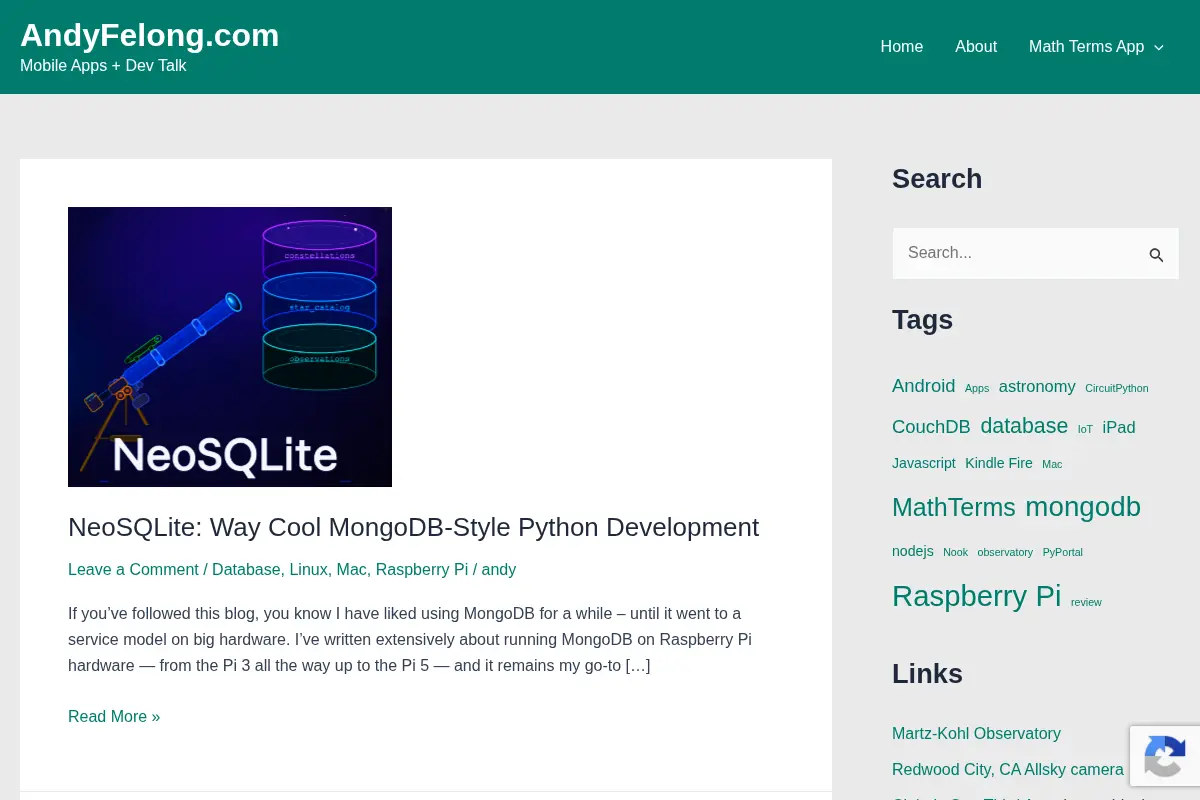Go to the AndyFelong.com site title
The width and height of the screenshot is (1200, 800).
(x=150, y=35)
